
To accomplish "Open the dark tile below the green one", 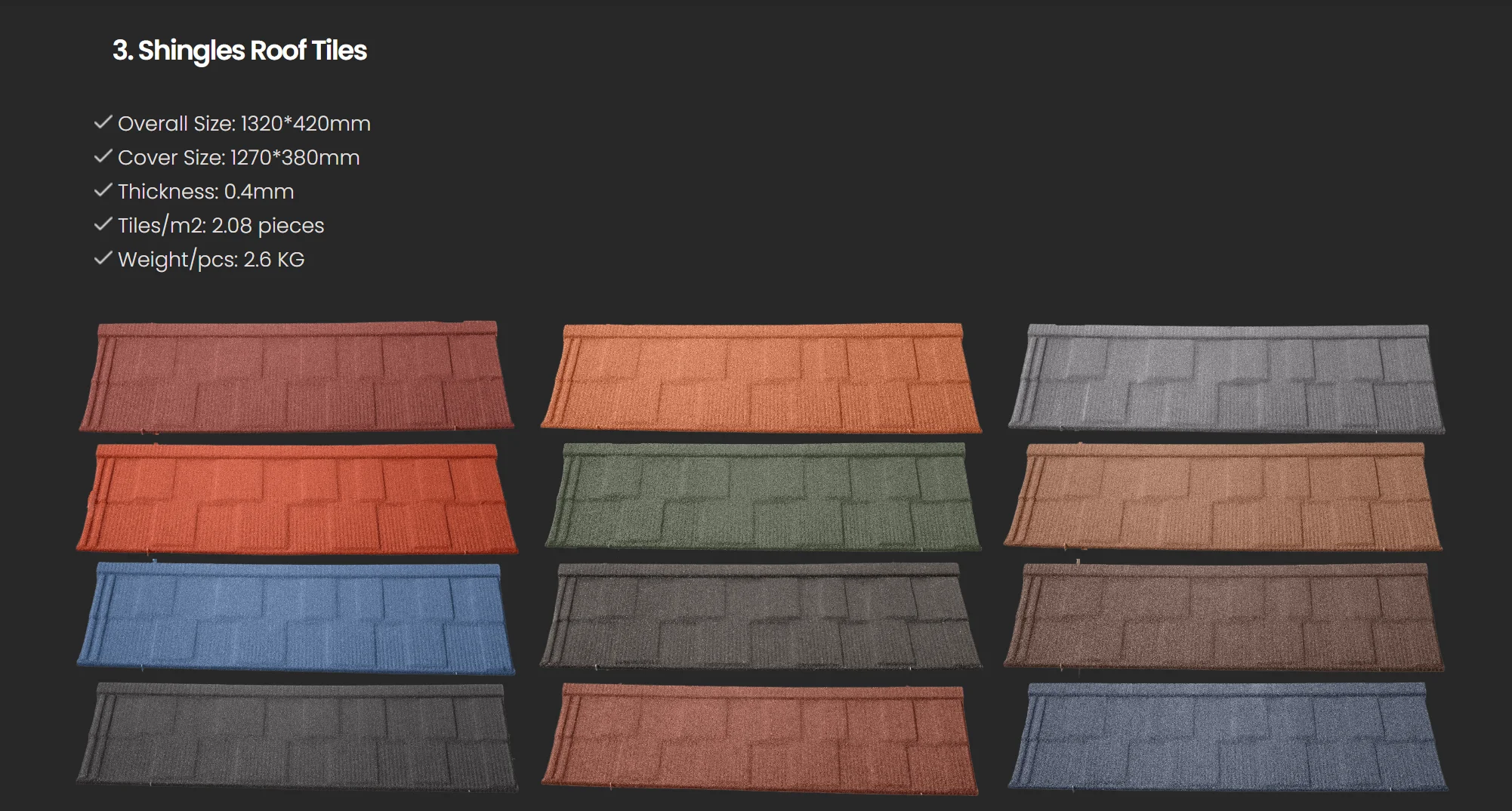I will click(x=761, y=616).
